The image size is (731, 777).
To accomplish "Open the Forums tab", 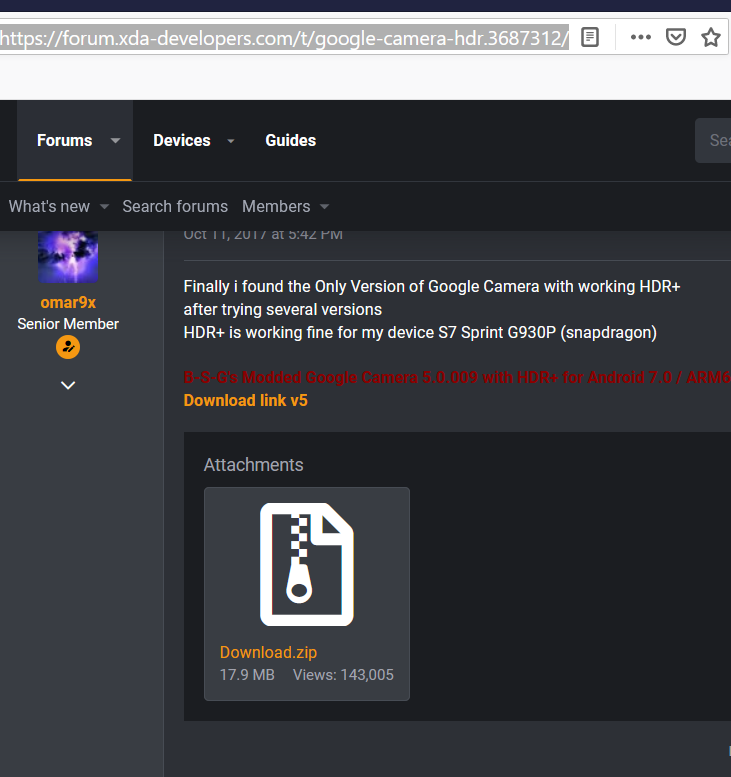I will click(x=64, y=140).
